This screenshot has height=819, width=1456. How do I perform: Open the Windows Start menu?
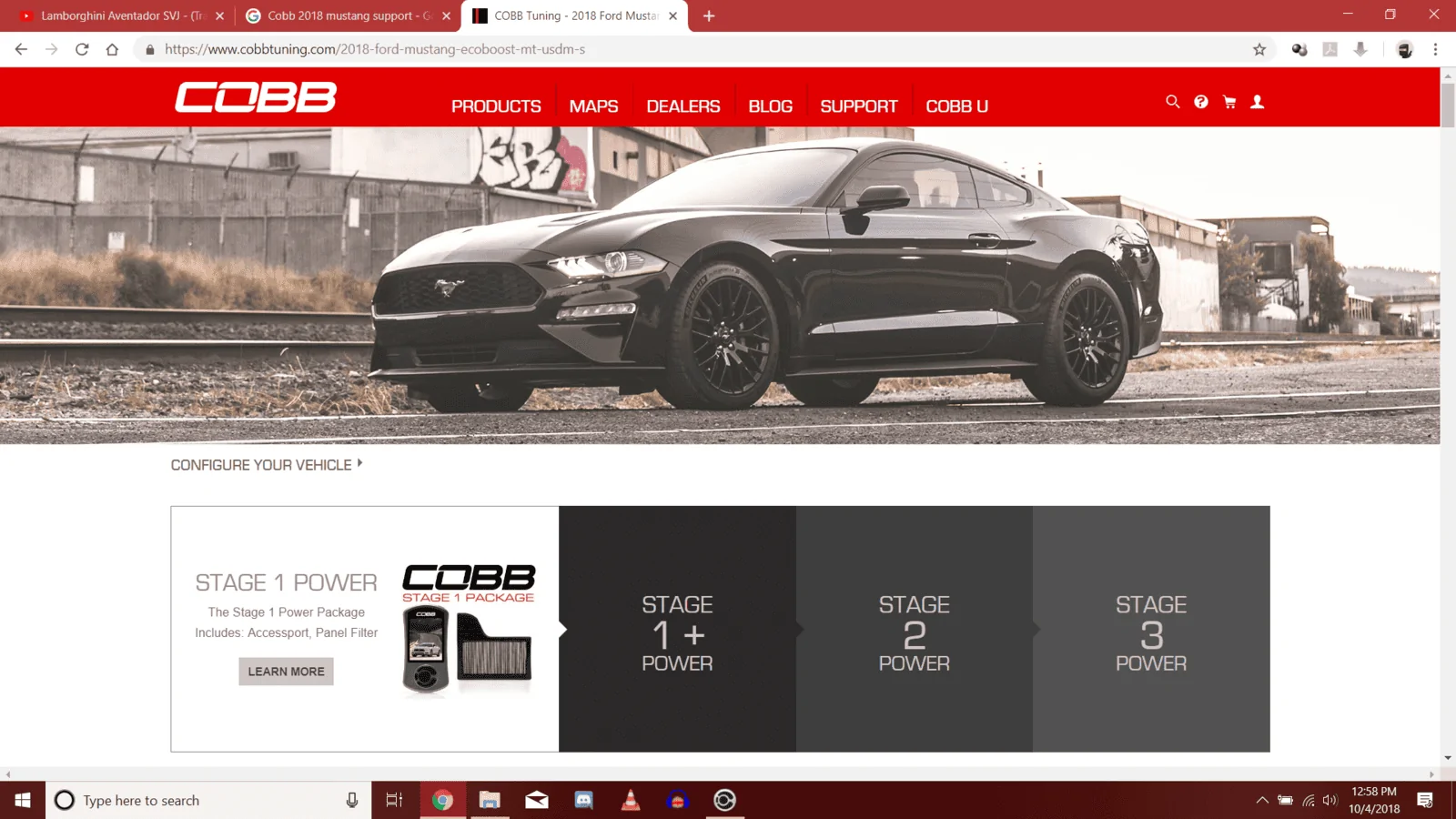(23, 800)
